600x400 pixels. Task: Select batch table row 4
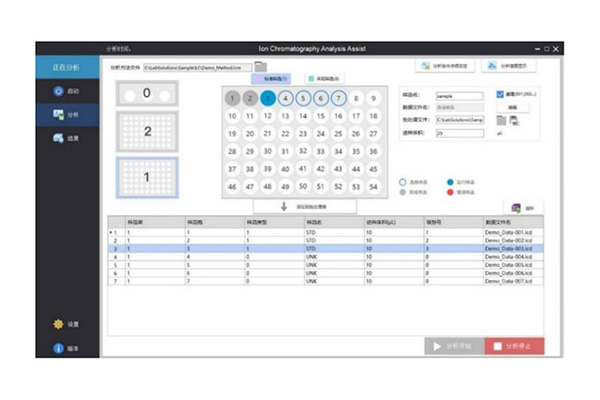coord(326,257)
